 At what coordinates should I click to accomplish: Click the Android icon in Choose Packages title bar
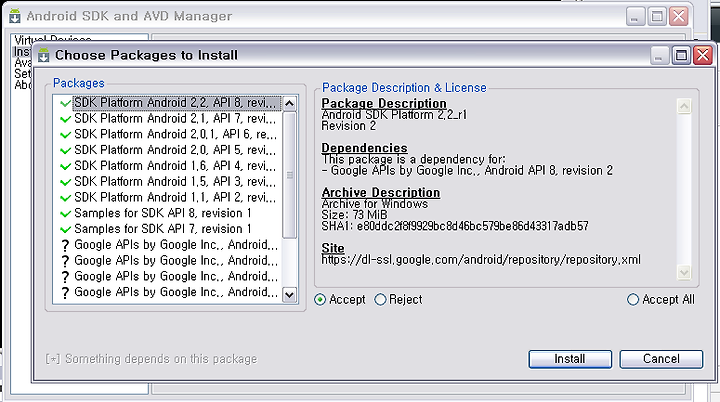point(44,55)
